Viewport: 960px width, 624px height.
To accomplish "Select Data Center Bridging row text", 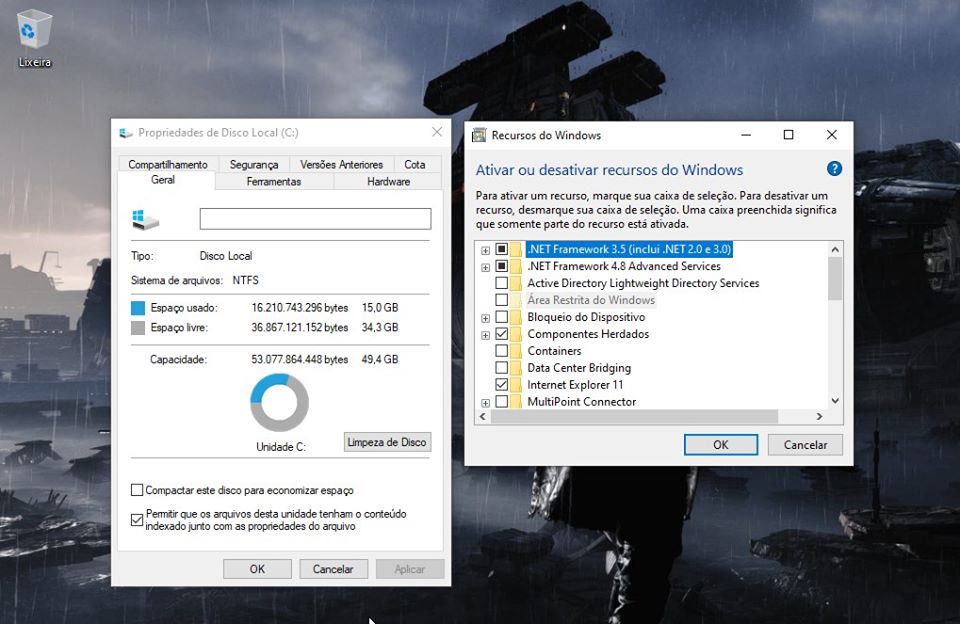I will point(579,368).
